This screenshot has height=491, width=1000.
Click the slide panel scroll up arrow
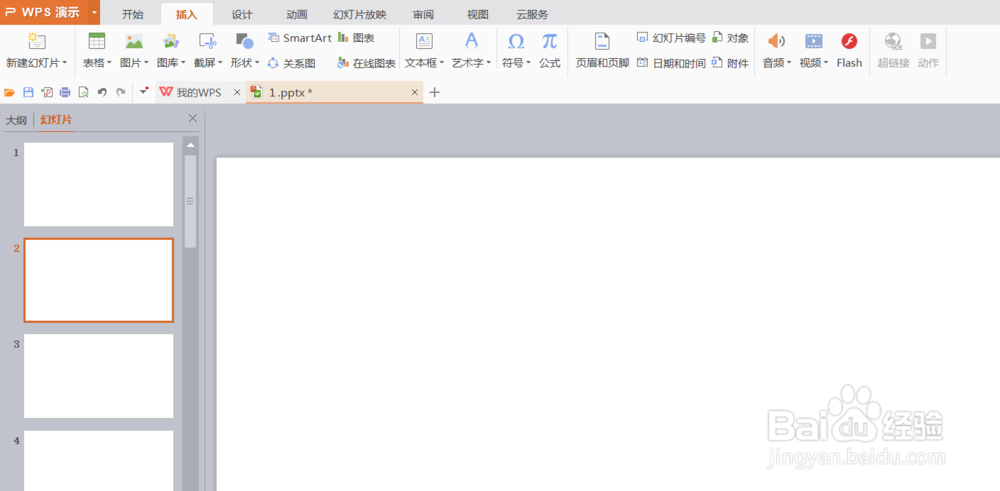click(190, 145)
